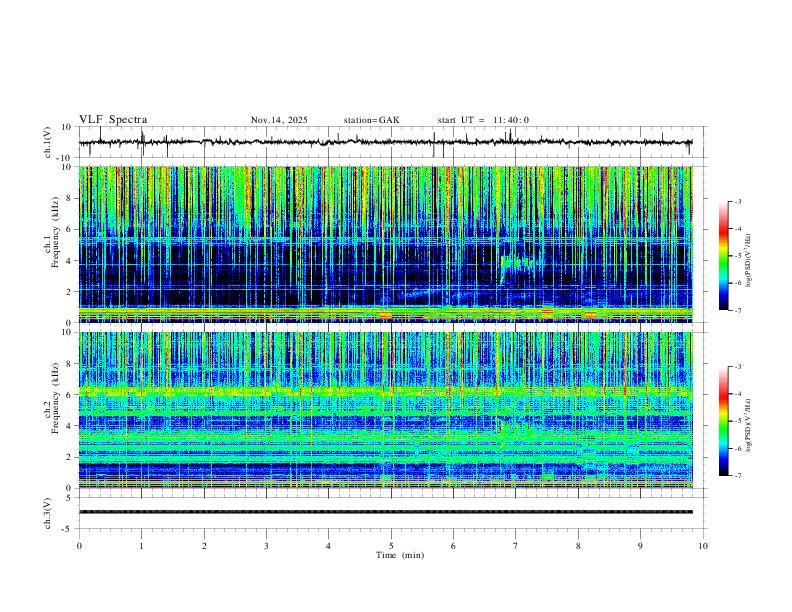Image resolution: width=792 pixels, height=612 pixels.
Task: Click the ch.2 "Frequency (kHz)" axis label
Action: (x=56, y=398)
